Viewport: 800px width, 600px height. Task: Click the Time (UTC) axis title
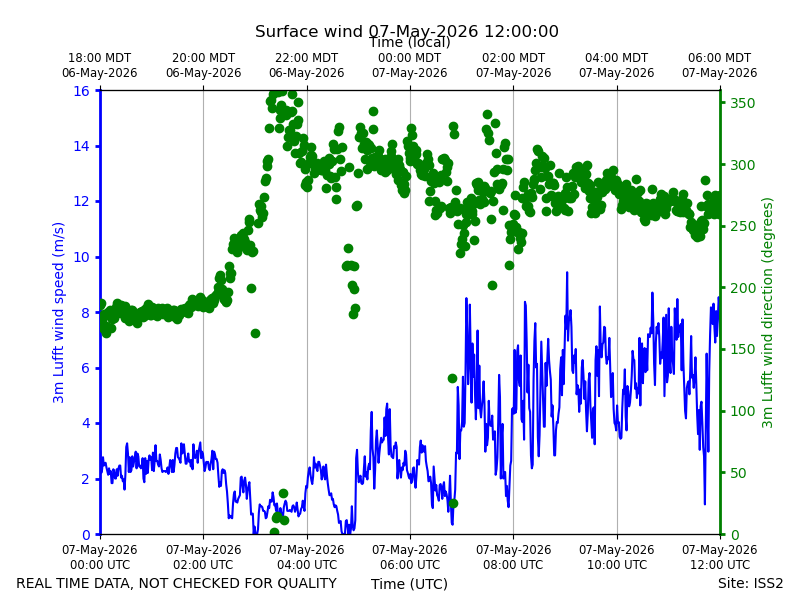(409, 584)
